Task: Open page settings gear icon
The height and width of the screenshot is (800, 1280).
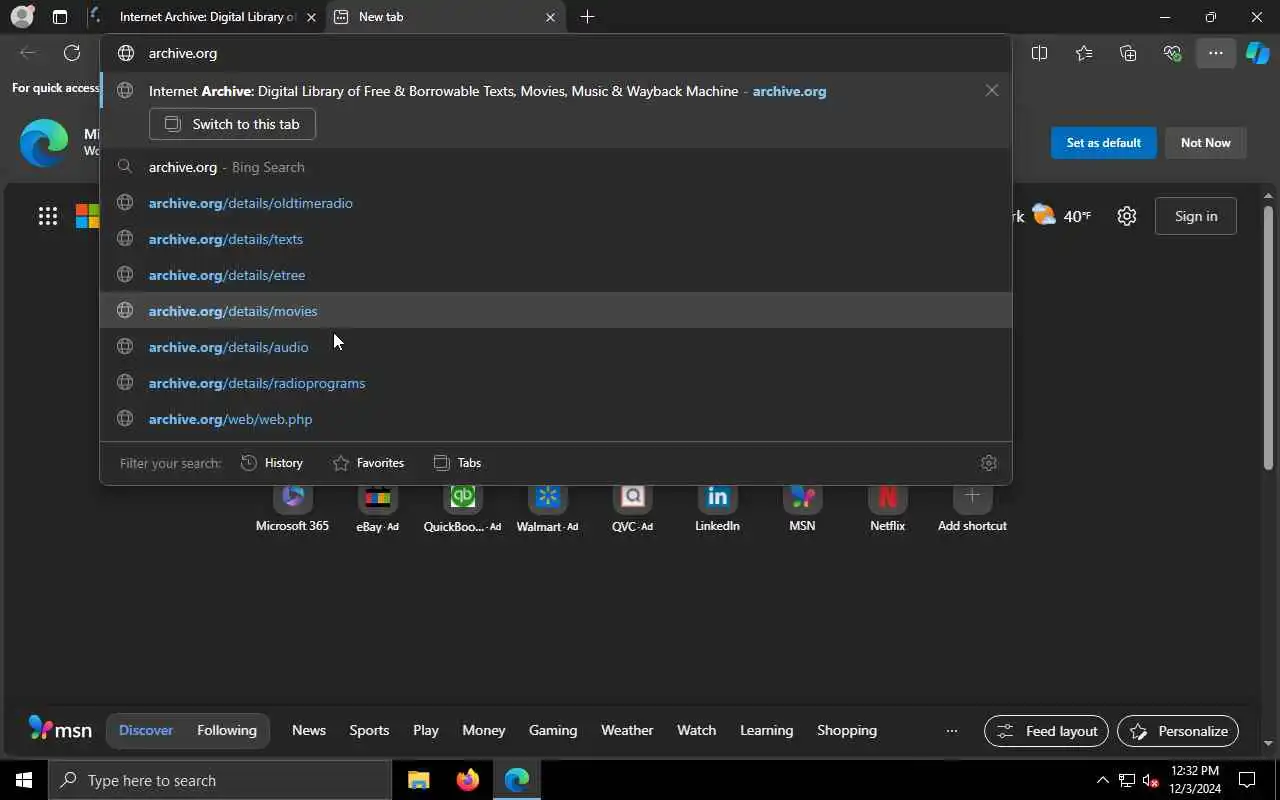Action: 1127,216
